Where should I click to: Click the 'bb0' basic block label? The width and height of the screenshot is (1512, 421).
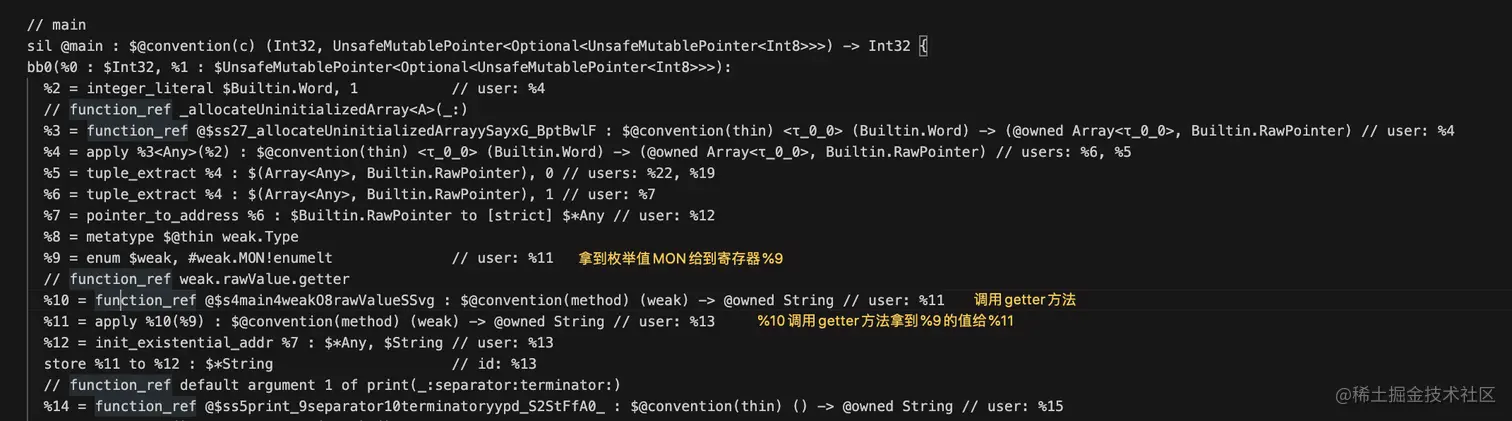[x=40, y=67]
